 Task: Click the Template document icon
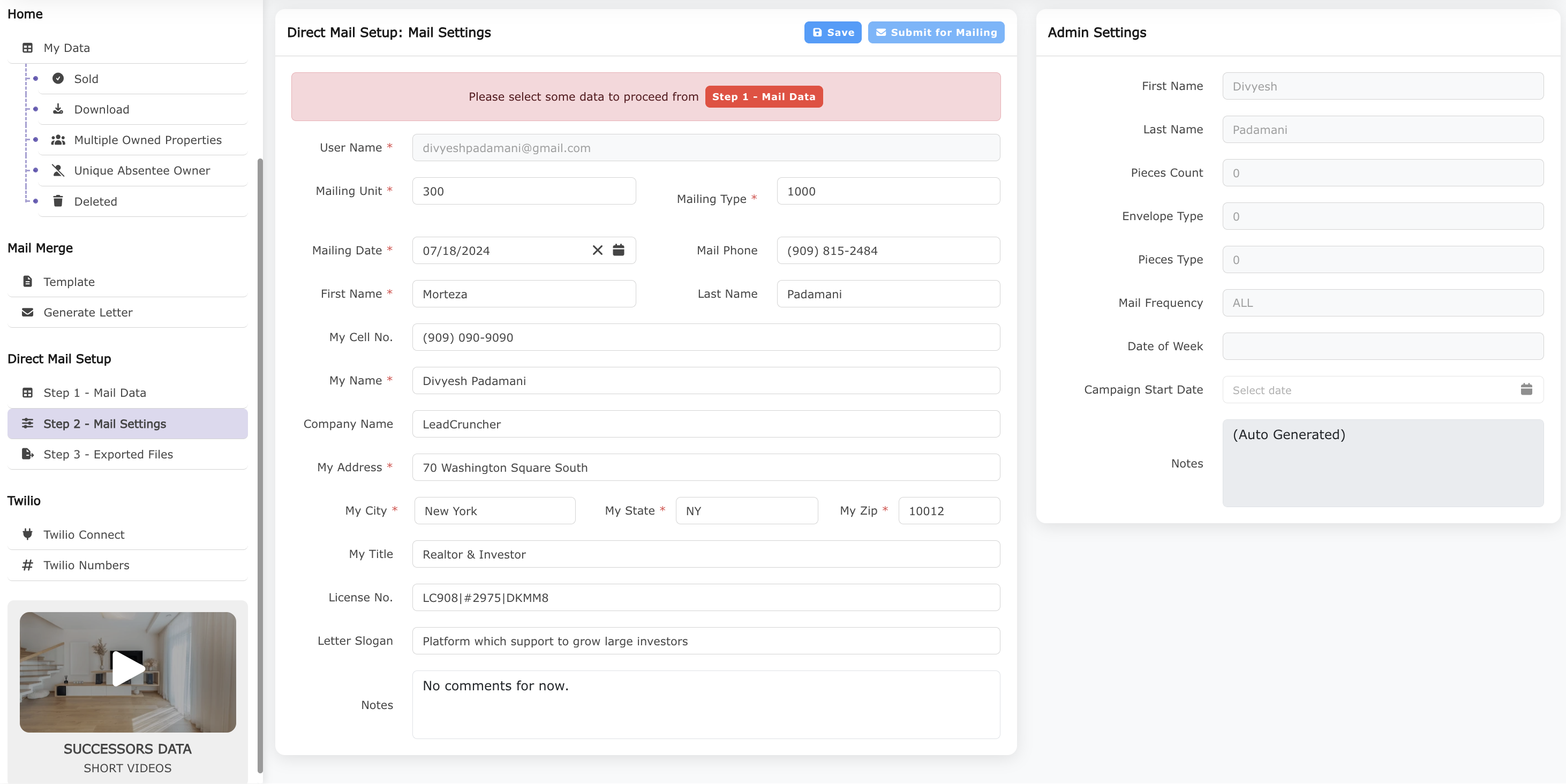[x=27, y=281]
